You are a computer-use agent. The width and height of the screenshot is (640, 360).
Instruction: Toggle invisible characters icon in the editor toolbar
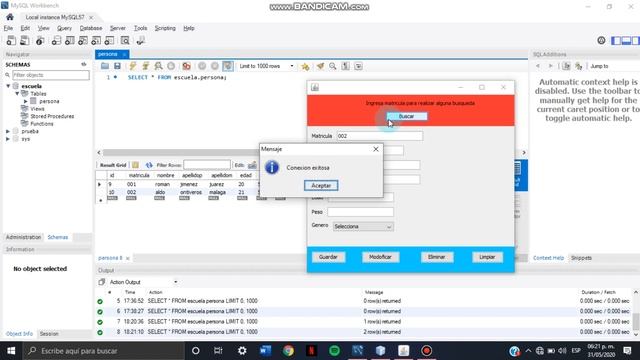click(345, 66)
